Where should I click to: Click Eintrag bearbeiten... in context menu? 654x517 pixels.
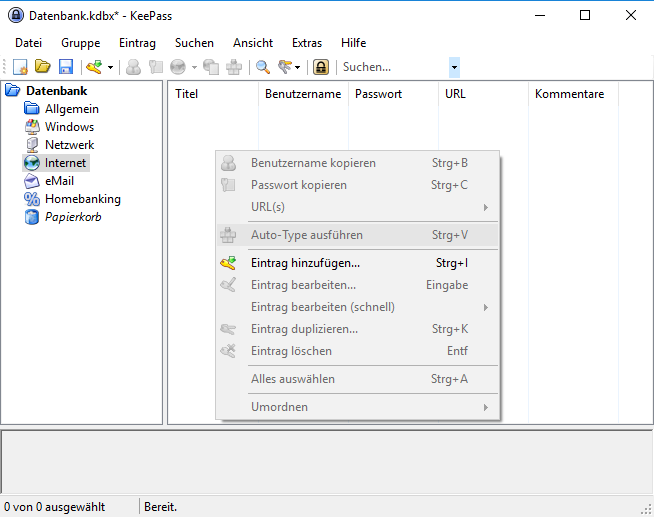pos(357,285)
